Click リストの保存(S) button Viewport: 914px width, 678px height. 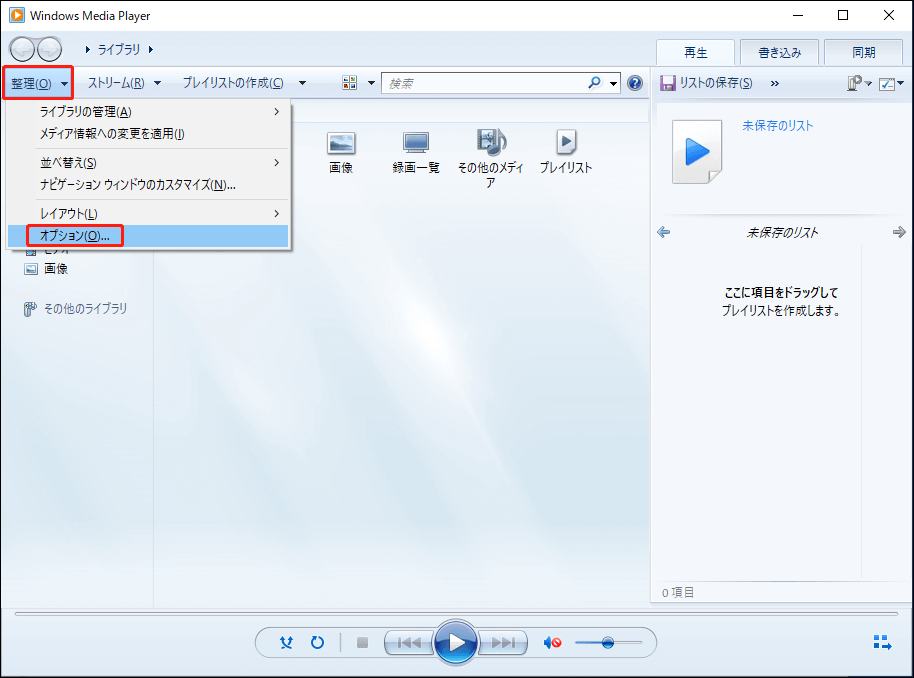(x=706, y=83)
